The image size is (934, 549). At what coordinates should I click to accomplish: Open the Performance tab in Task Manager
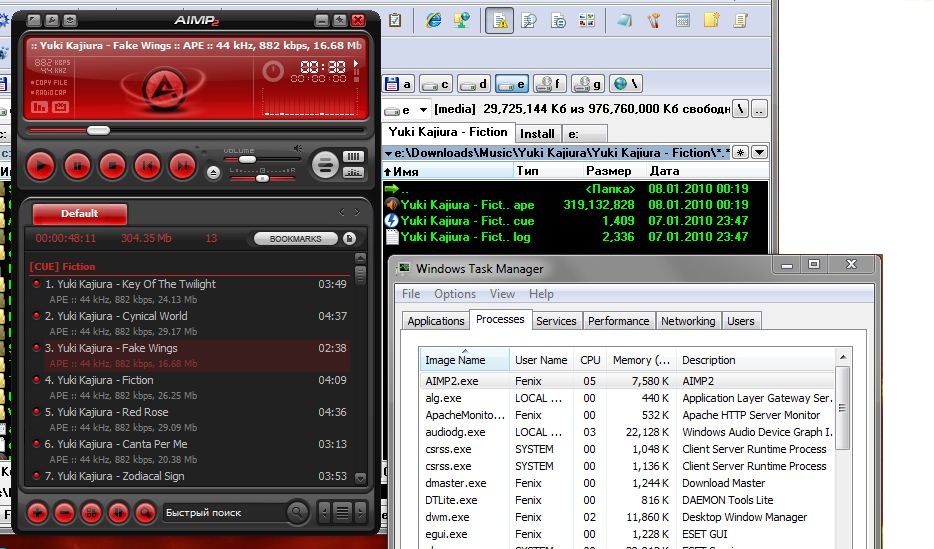tap(618, 321)
